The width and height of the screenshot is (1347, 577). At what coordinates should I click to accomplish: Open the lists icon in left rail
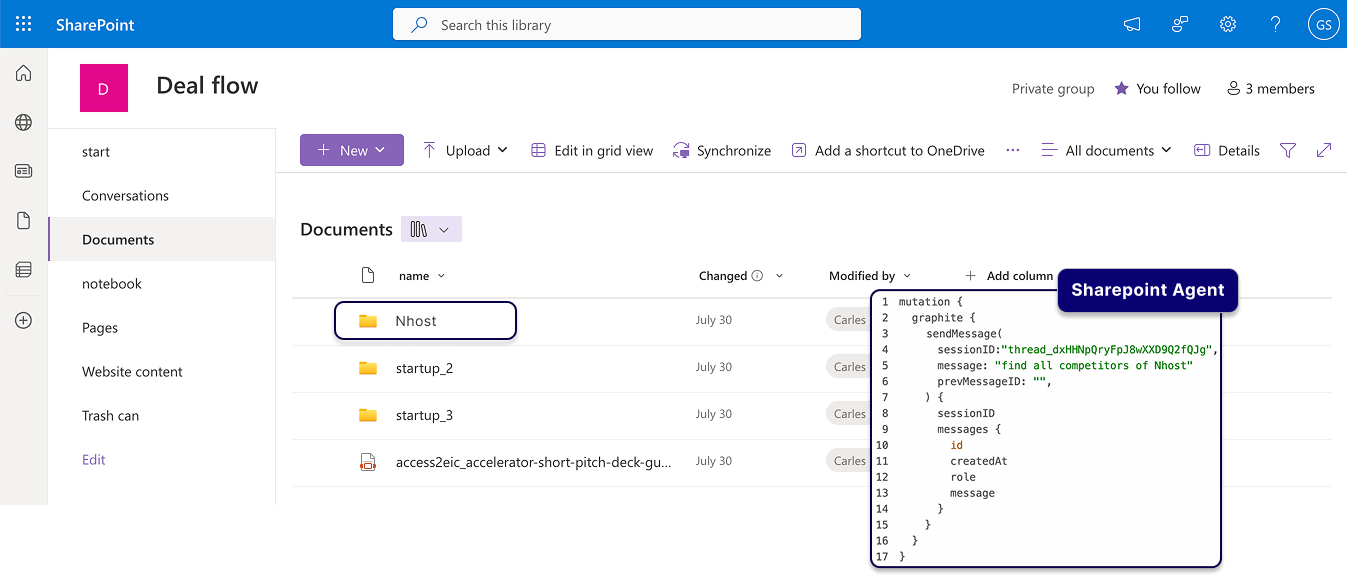(23, 270)
